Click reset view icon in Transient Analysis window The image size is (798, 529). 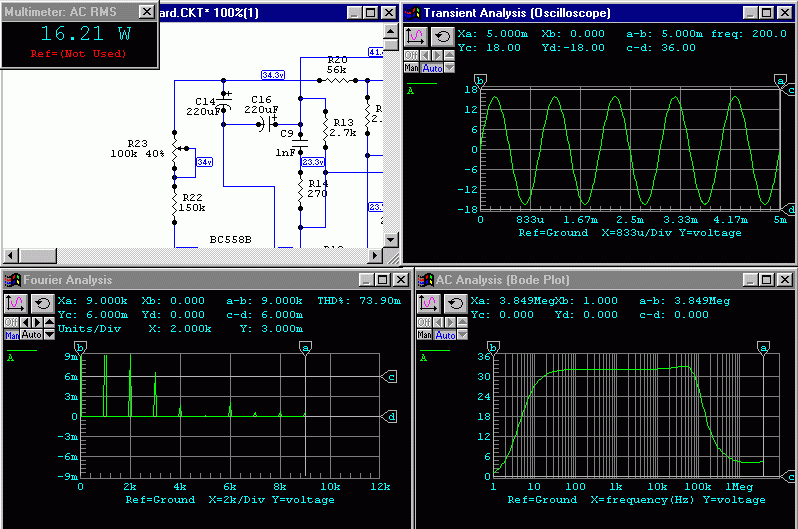(x=442, y=36)
